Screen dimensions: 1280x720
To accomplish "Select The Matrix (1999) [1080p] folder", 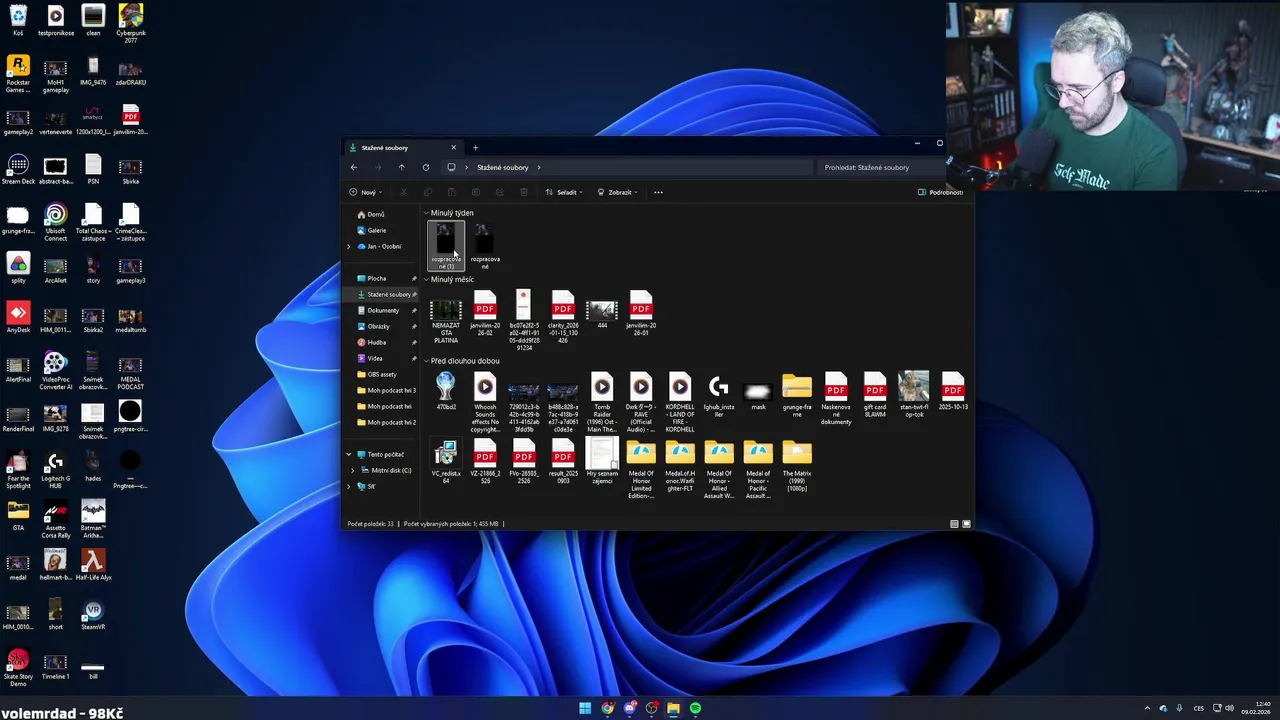I will (797, 466).
